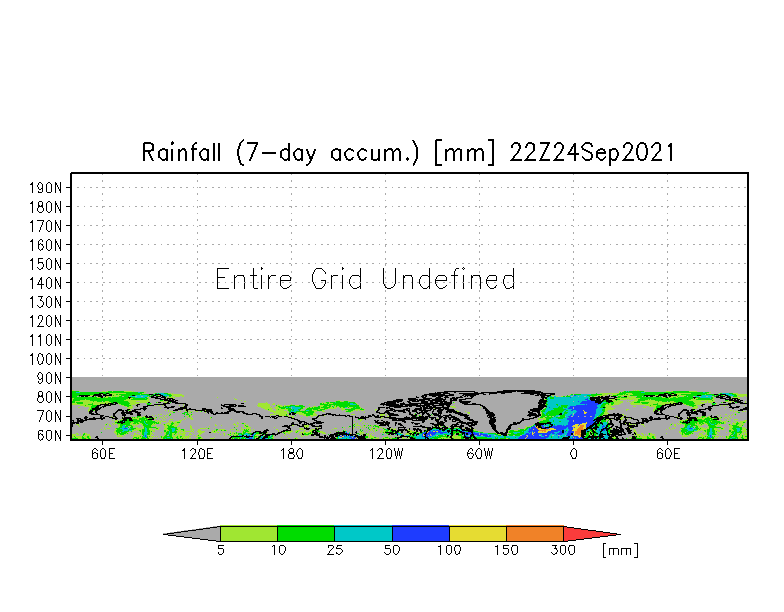The image size is (784, 612).
Task: Click the yellow 100-150 mm swatch
Action: point(478,534)
